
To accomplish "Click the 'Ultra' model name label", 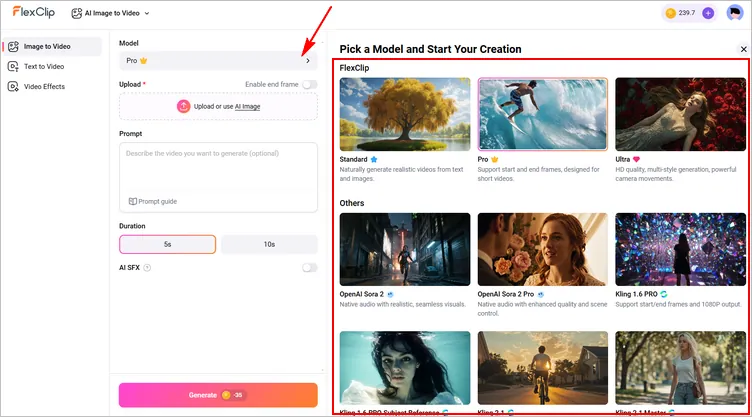I will coord(623,159).
